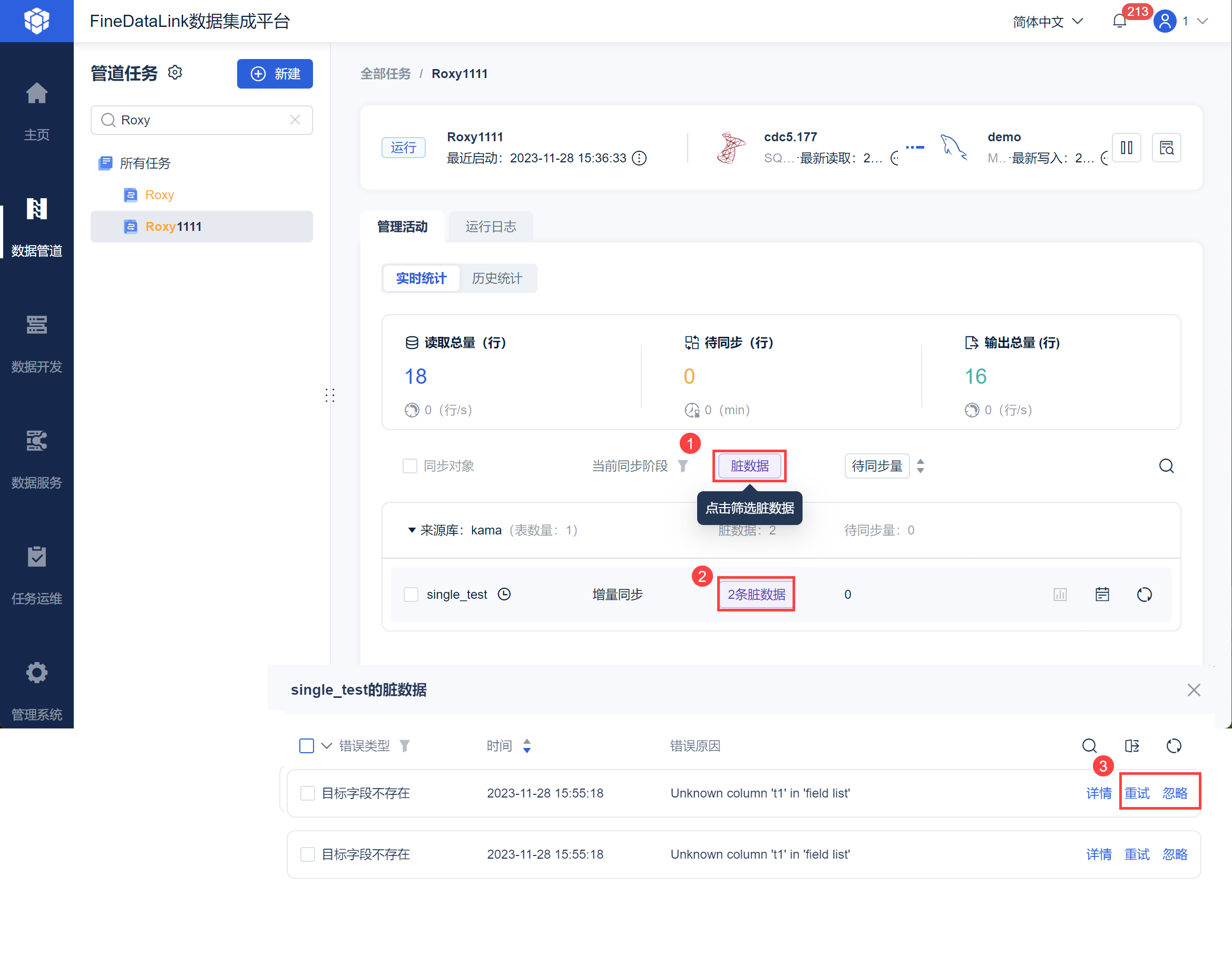
Task: Open the 简体中文 language dropdown
Action: 1048,22
